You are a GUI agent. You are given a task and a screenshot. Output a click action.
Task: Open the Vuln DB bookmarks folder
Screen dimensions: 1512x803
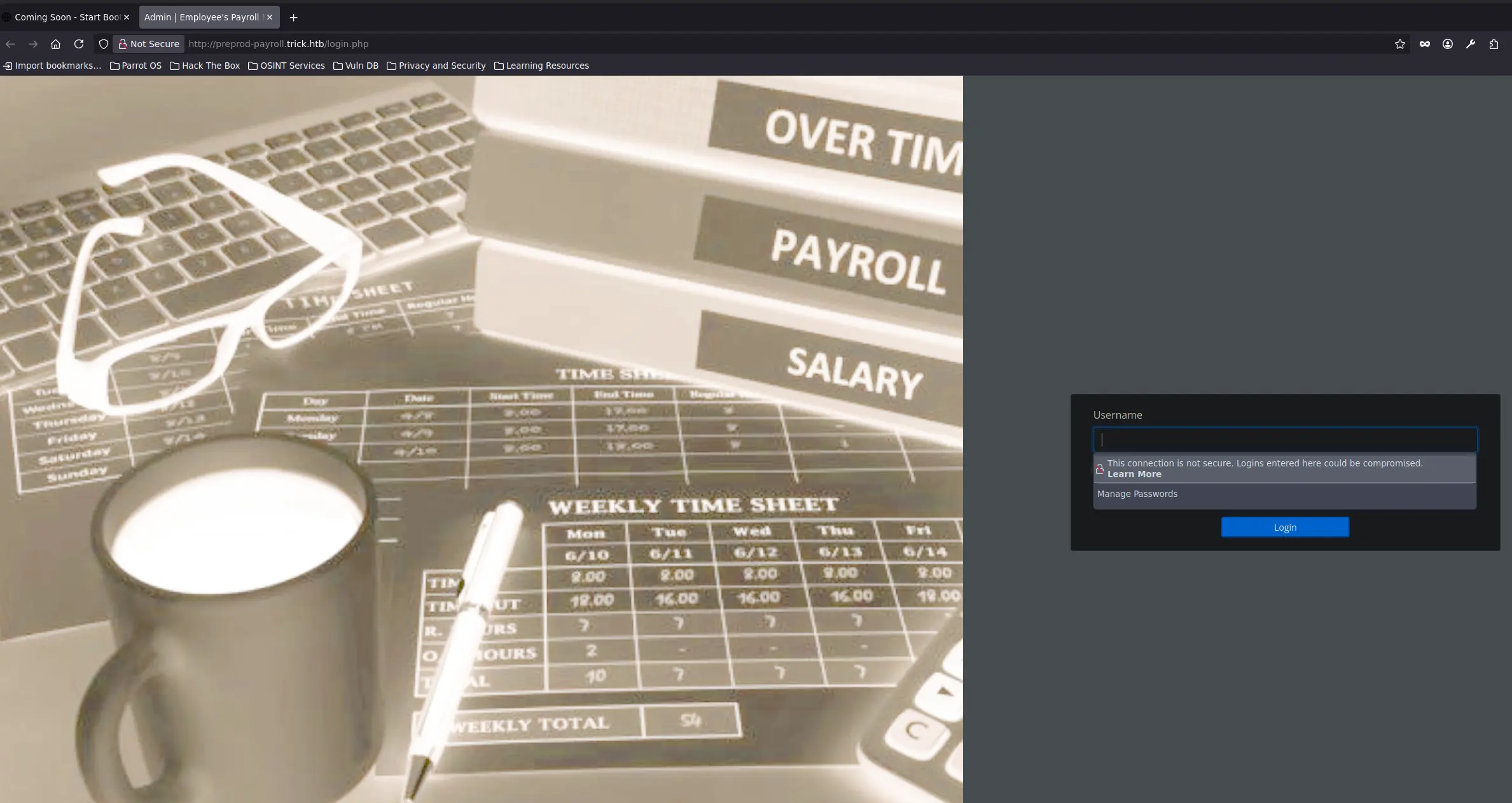click(356, 66)
